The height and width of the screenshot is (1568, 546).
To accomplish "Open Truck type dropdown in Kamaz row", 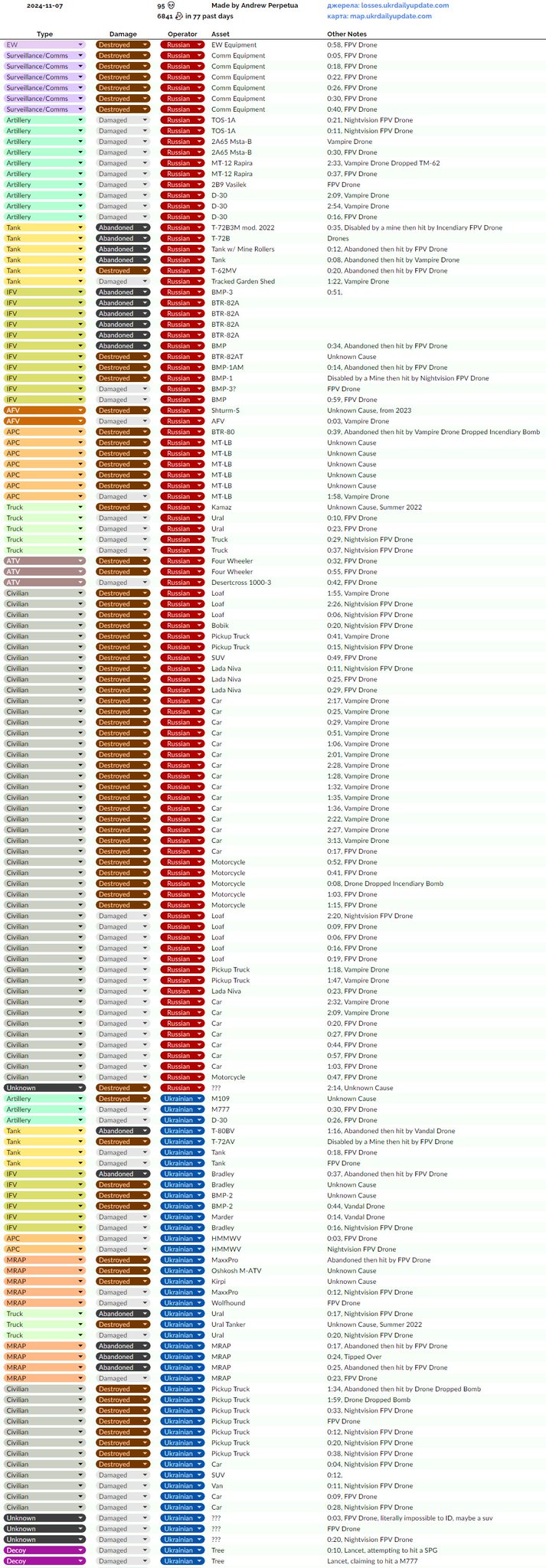I will coord(44,507).
